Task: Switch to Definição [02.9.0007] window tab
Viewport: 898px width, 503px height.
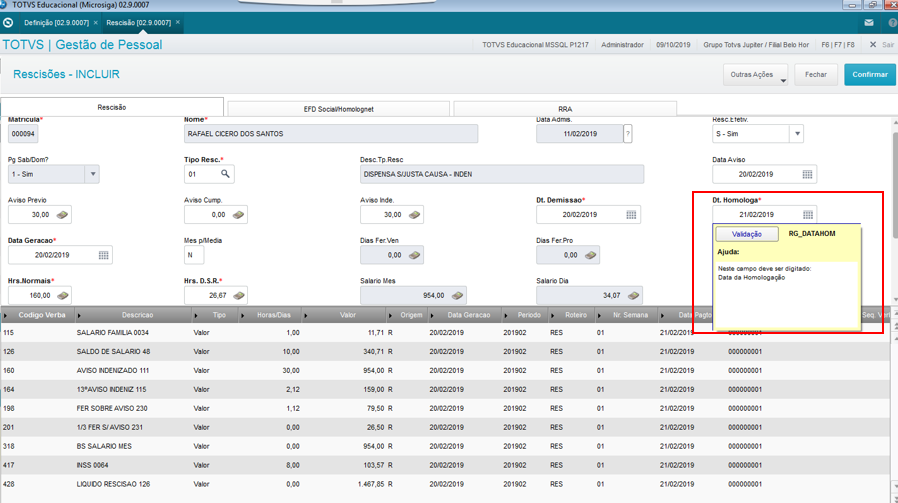Action: pyautogui.click(x=56, y=23)
